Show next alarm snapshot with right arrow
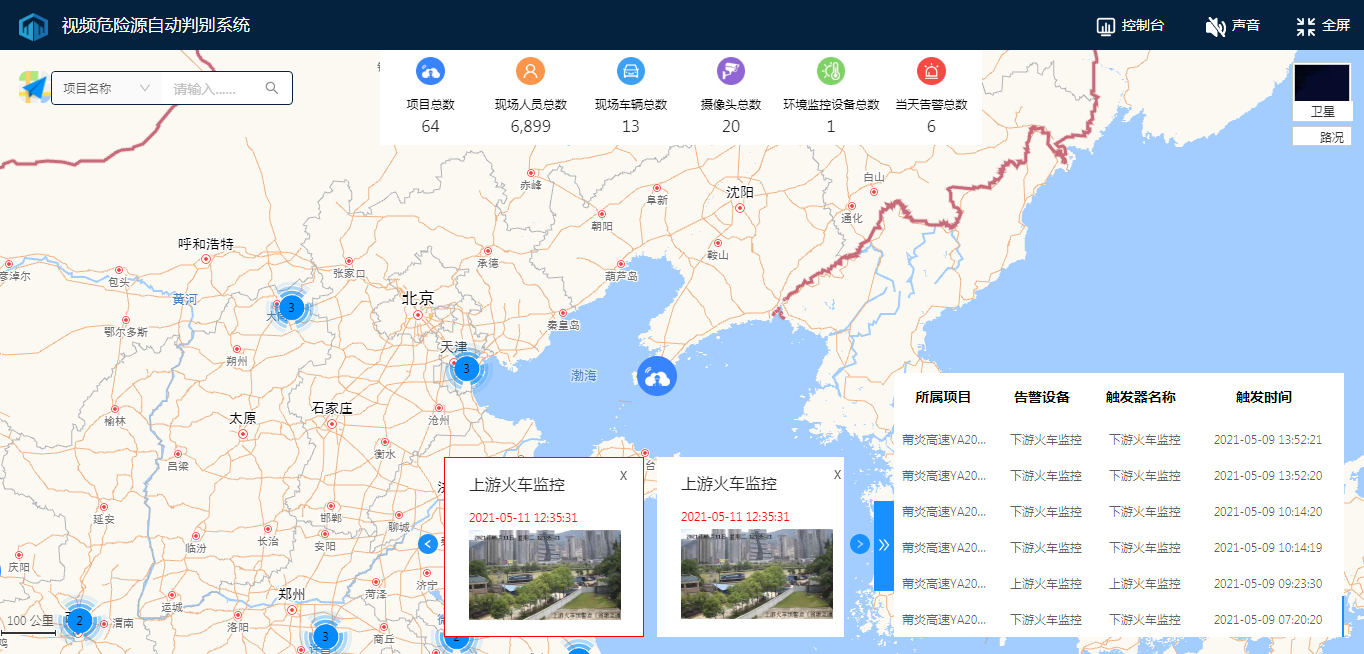 coord(859,544)
